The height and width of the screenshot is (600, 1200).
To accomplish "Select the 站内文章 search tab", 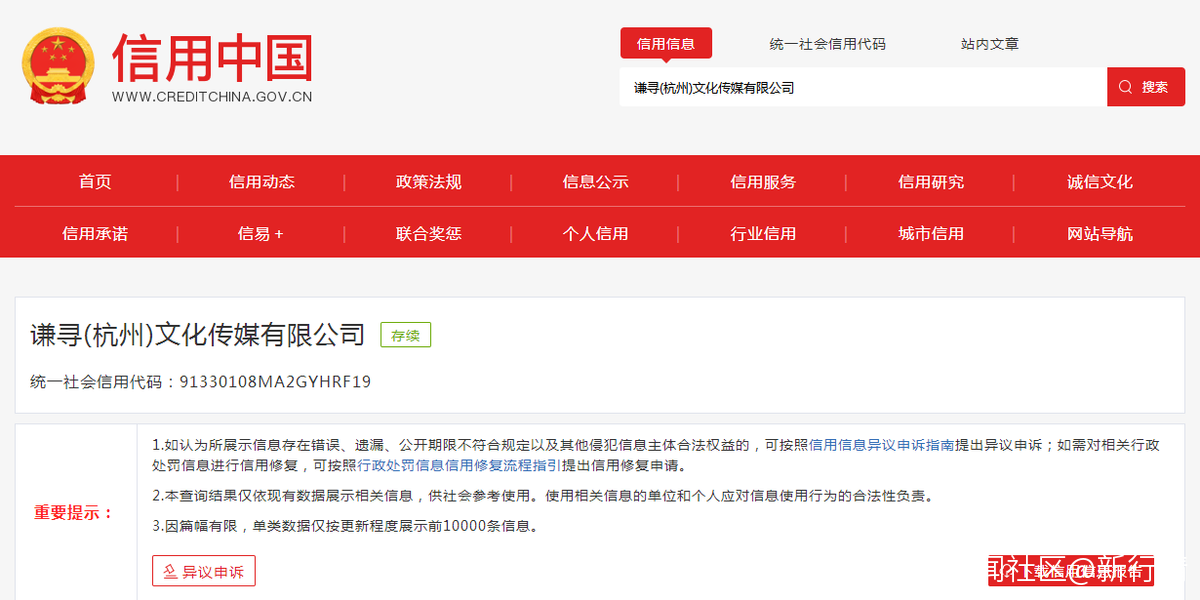I will 990,44.
